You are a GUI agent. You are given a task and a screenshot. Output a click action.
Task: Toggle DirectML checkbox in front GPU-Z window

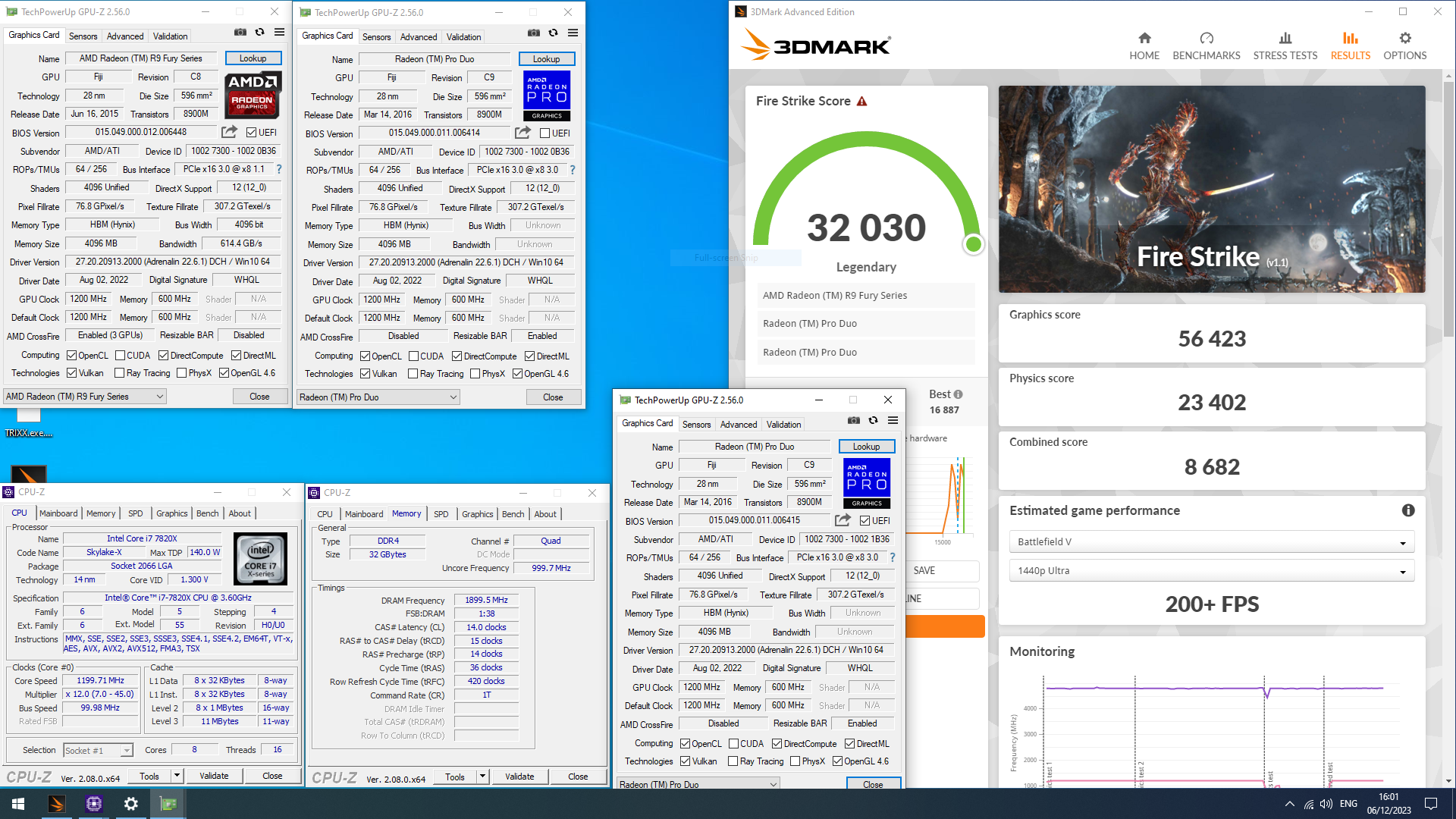tap(849, 744)
